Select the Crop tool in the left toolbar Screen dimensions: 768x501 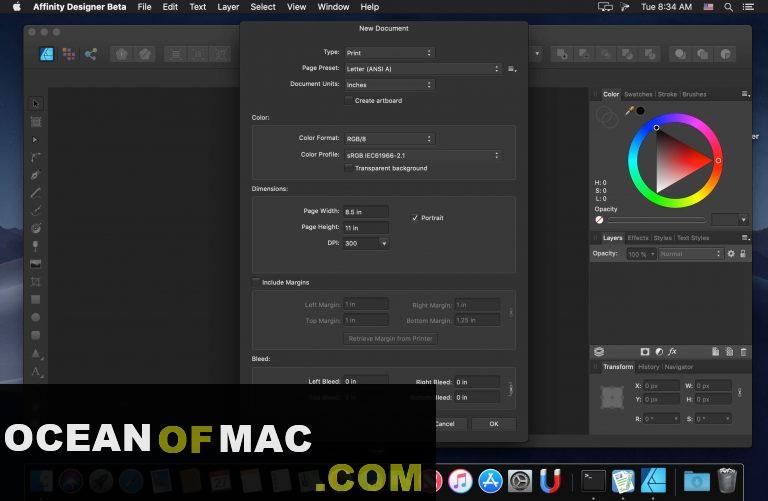pyautogui.click(x=35, y=282)
